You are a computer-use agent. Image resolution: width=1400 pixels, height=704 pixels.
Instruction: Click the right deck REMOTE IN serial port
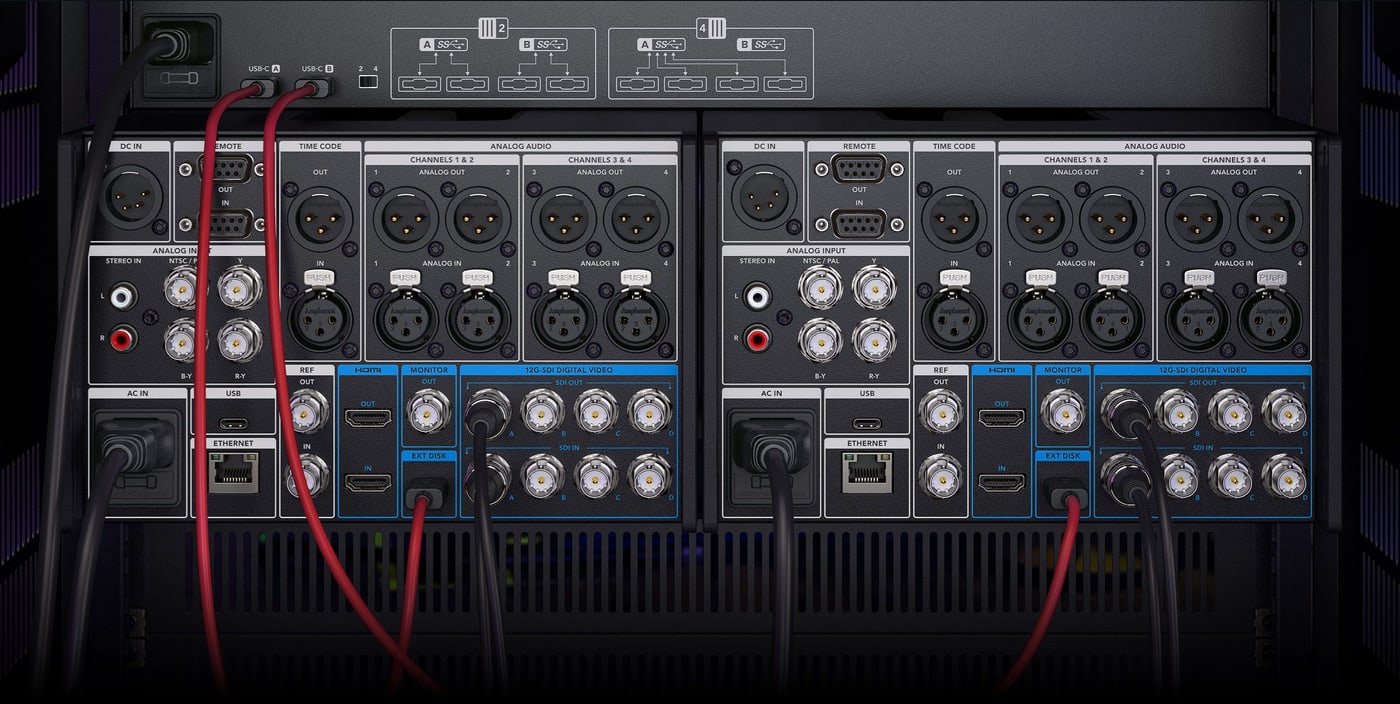point(859,223)
